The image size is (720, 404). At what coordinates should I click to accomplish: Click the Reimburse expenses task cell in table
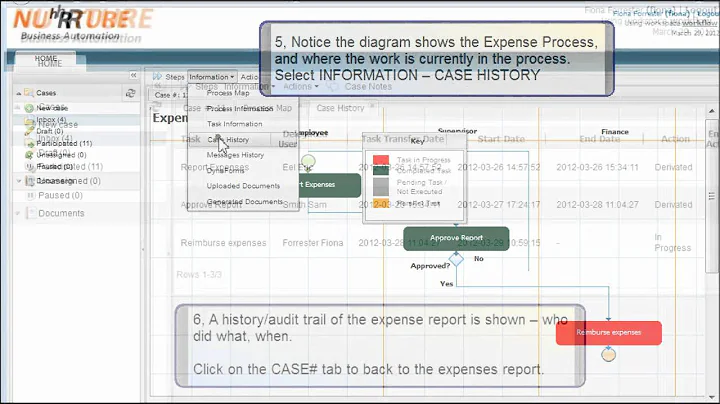click(223, 243)
